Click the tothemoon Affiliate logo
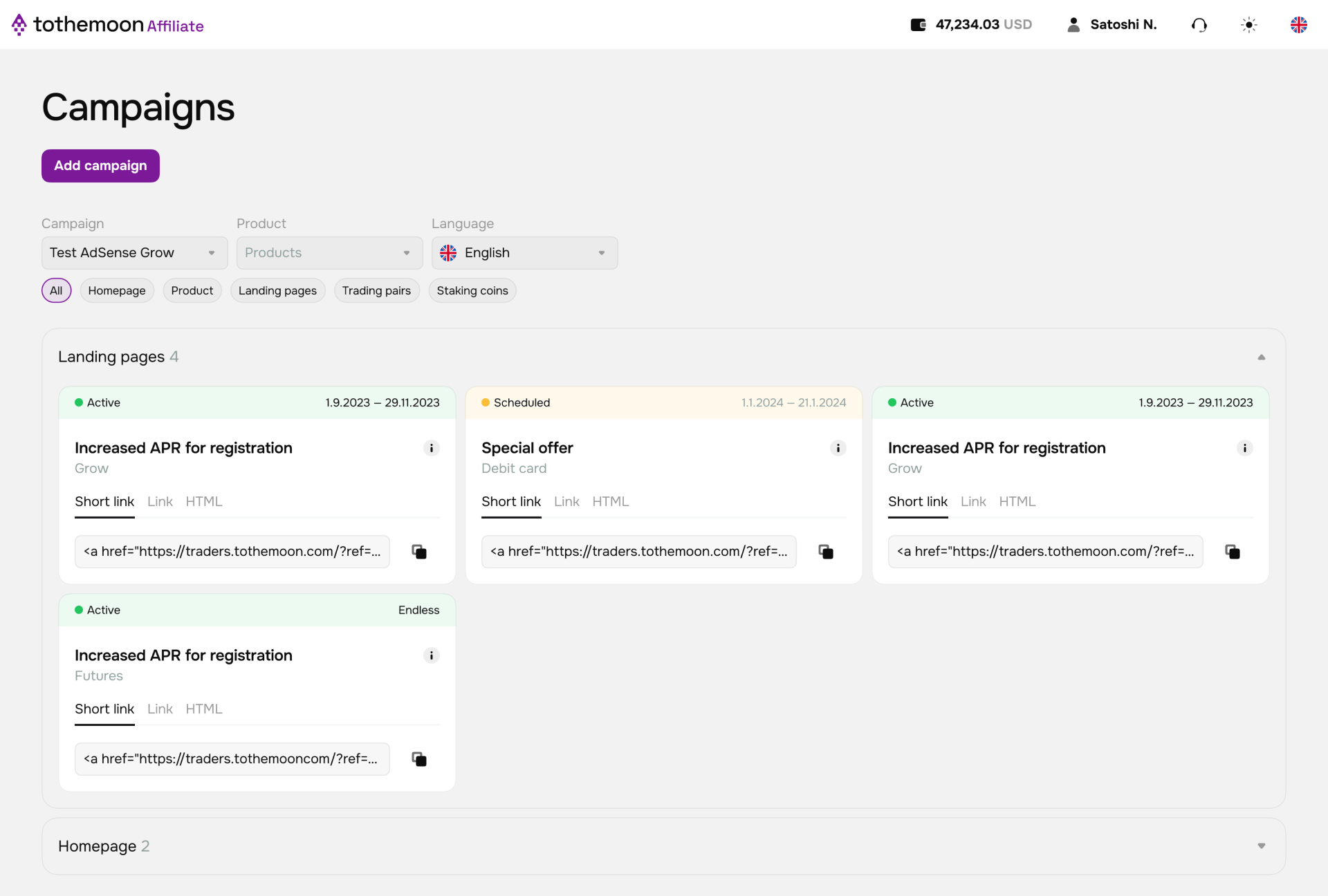This screenshot has width=1328, height=896. point(108,25)
